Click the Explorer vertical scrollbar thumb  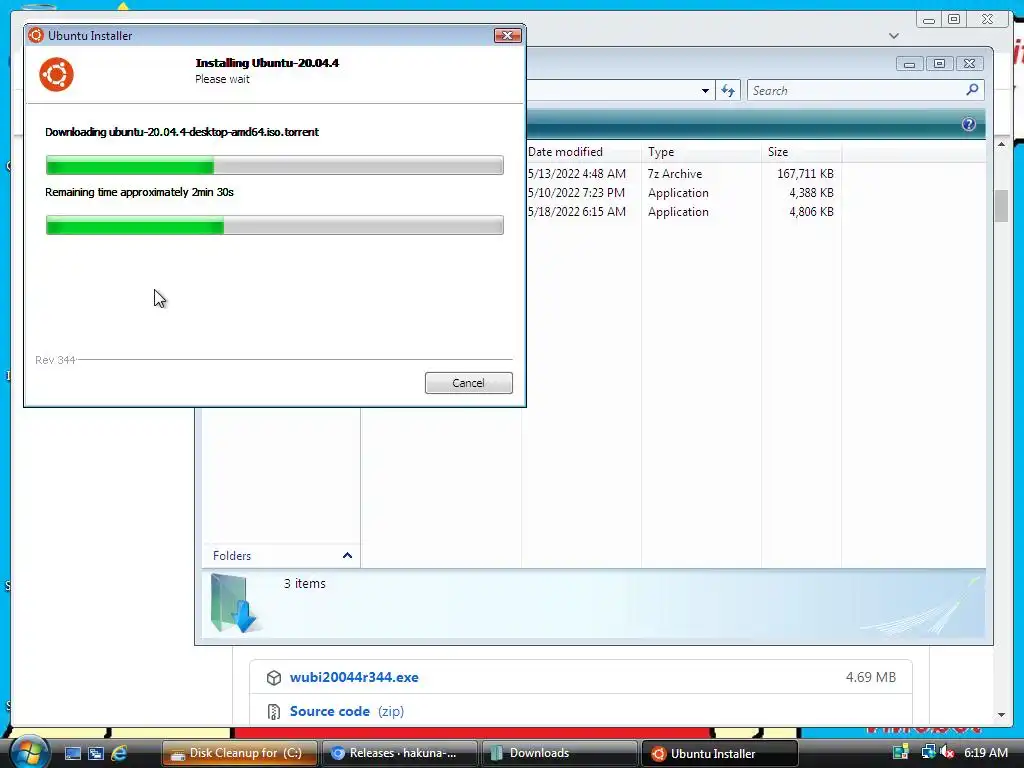[1001, 206]
